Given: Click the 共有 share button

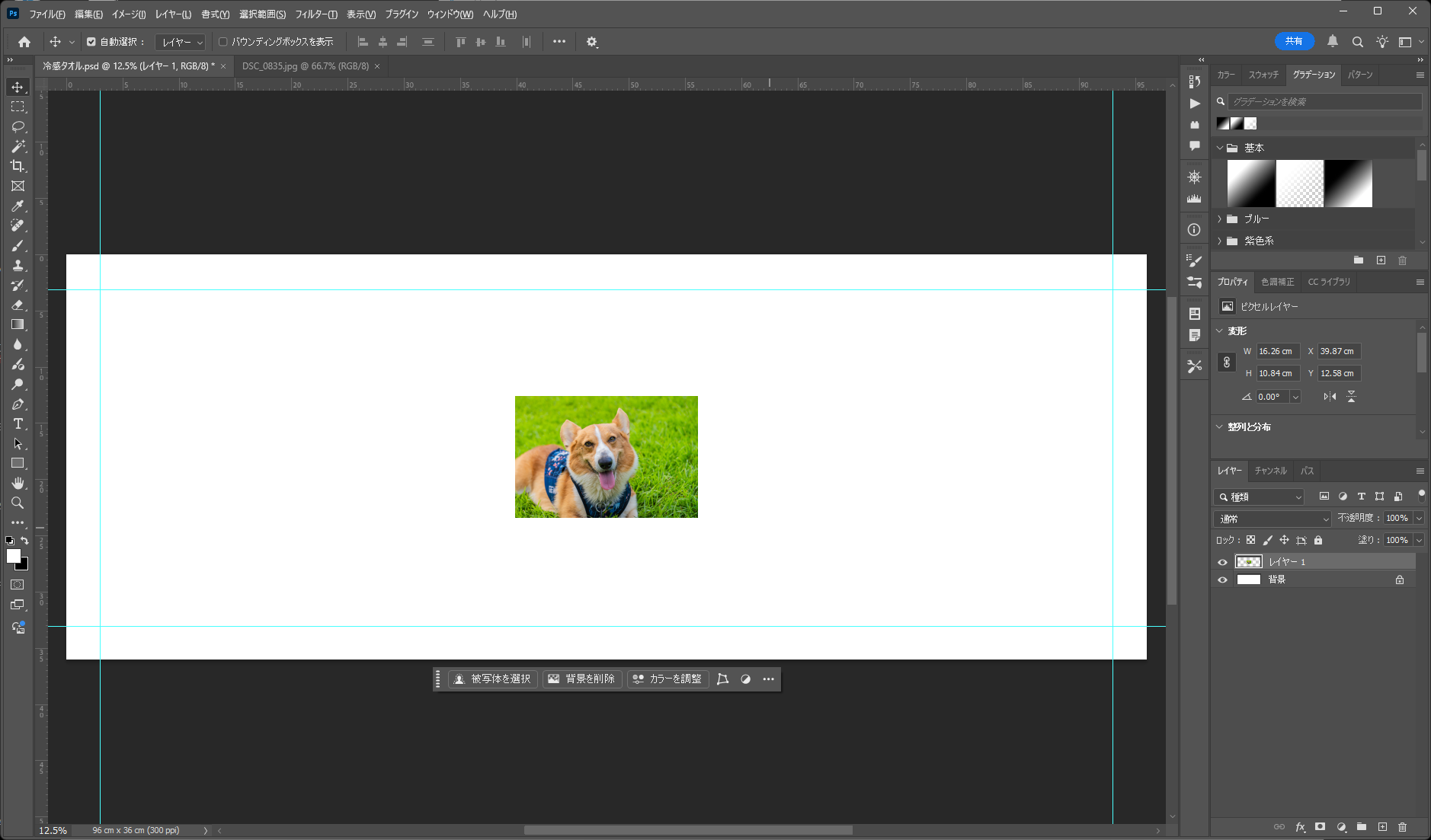Looking at the screenshot, I should click(1294, 41).
